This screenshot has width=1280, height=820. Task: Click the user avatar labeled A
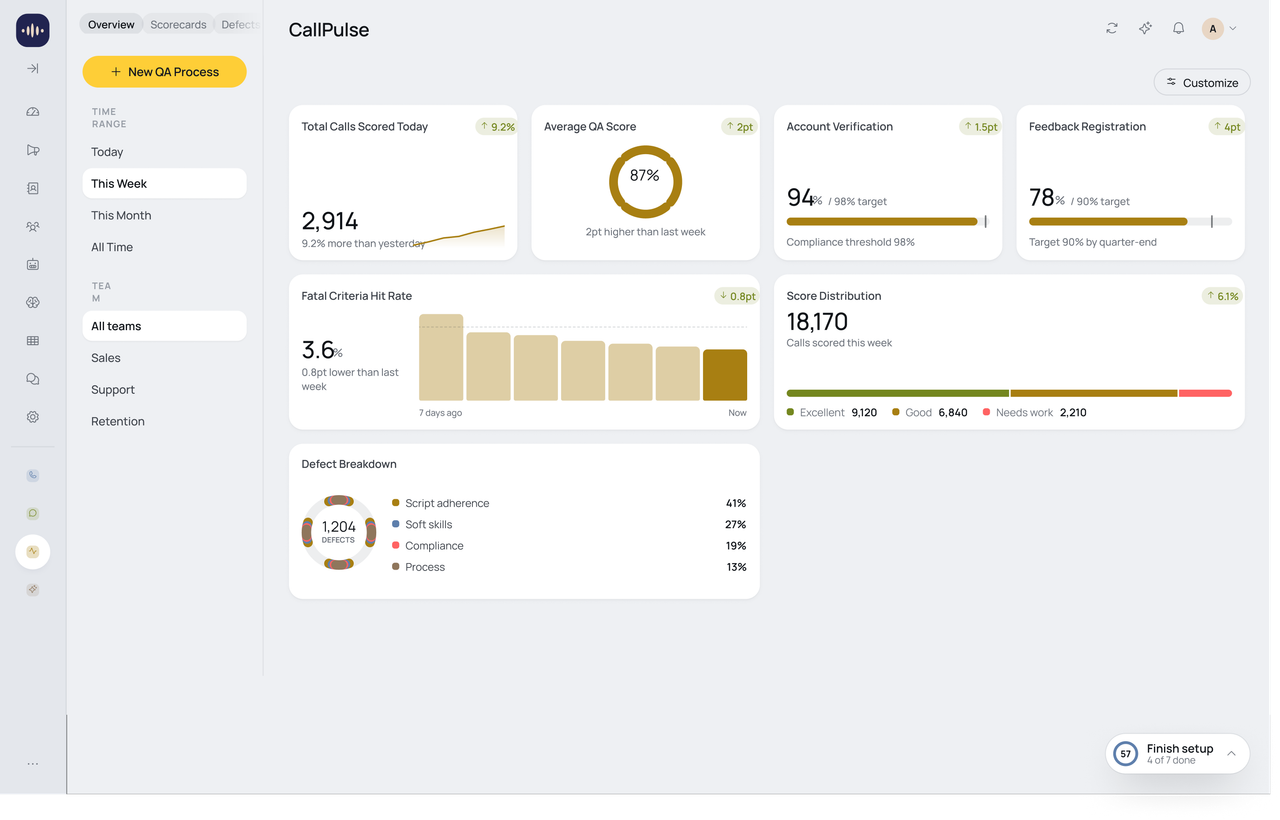1213,29
